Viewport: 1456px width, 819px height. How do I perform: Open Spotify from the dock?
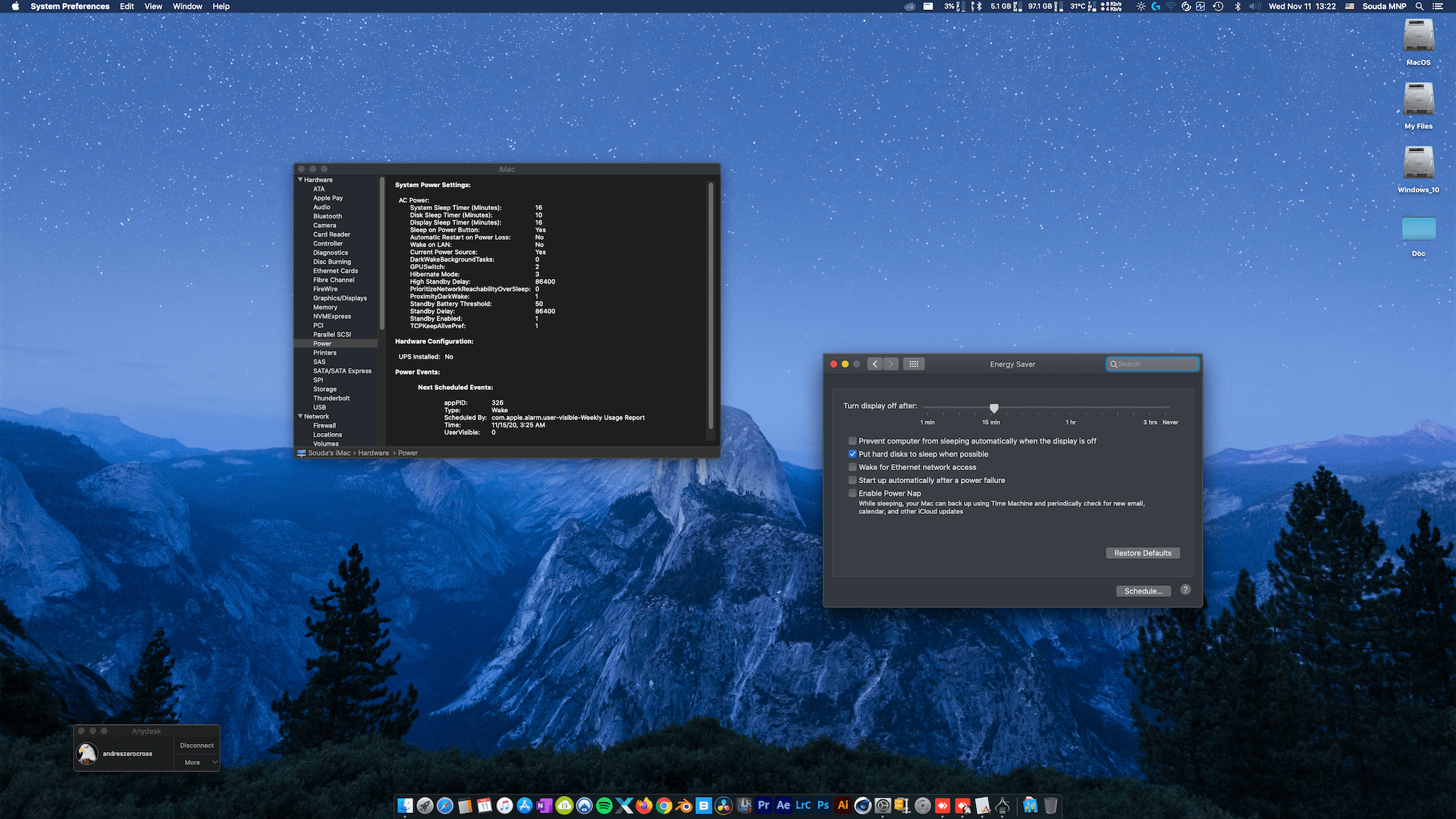pos(604,806)
